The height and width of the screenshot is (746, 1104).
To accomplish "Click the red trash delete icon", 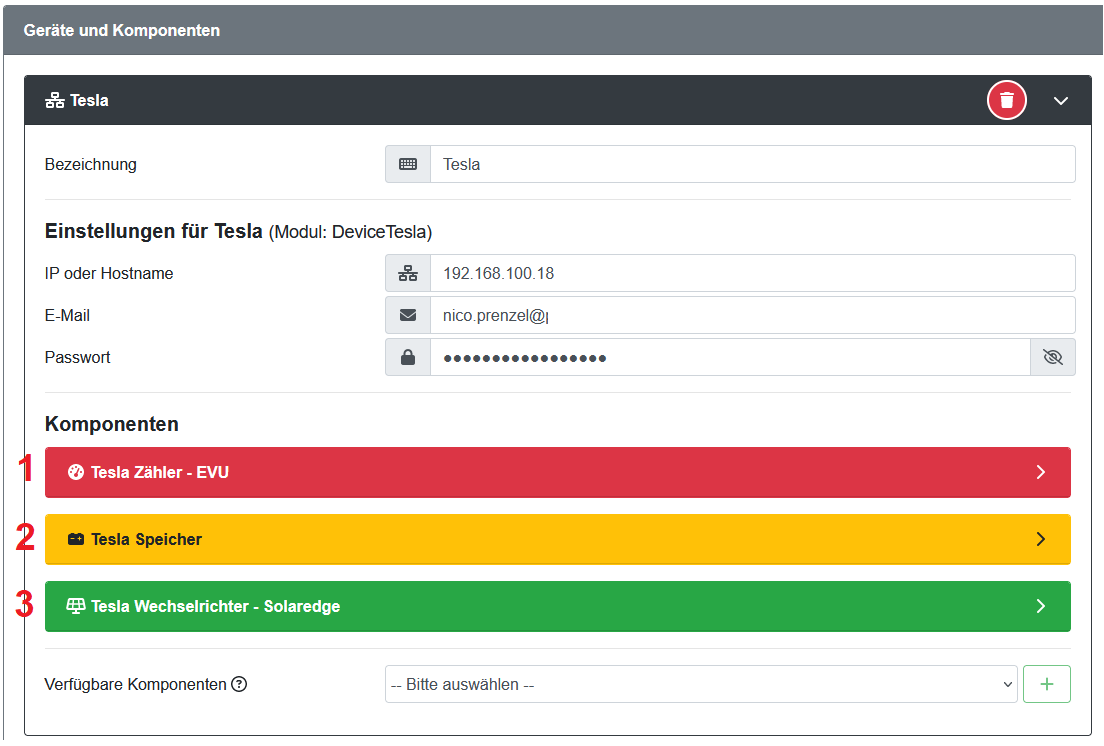I will 1007,100.
